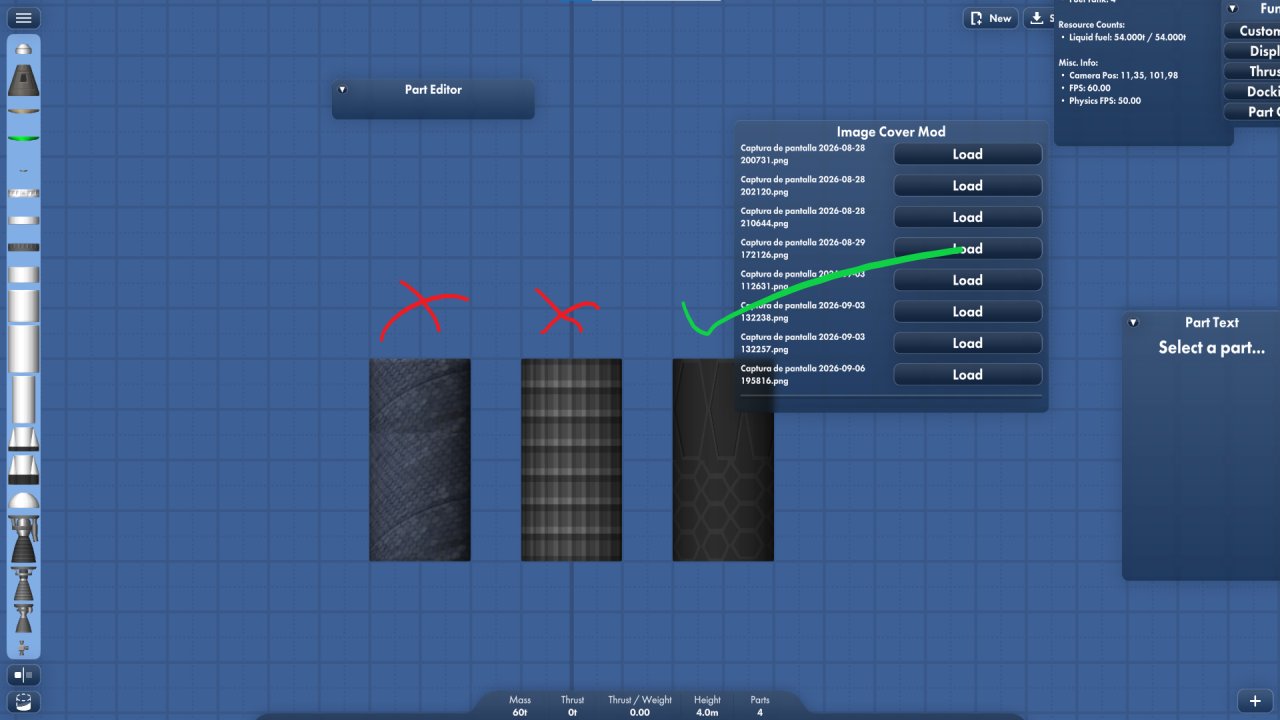
Task: Open the Displ... entry in top-right panel
Action: click(x=1252, y=51)
